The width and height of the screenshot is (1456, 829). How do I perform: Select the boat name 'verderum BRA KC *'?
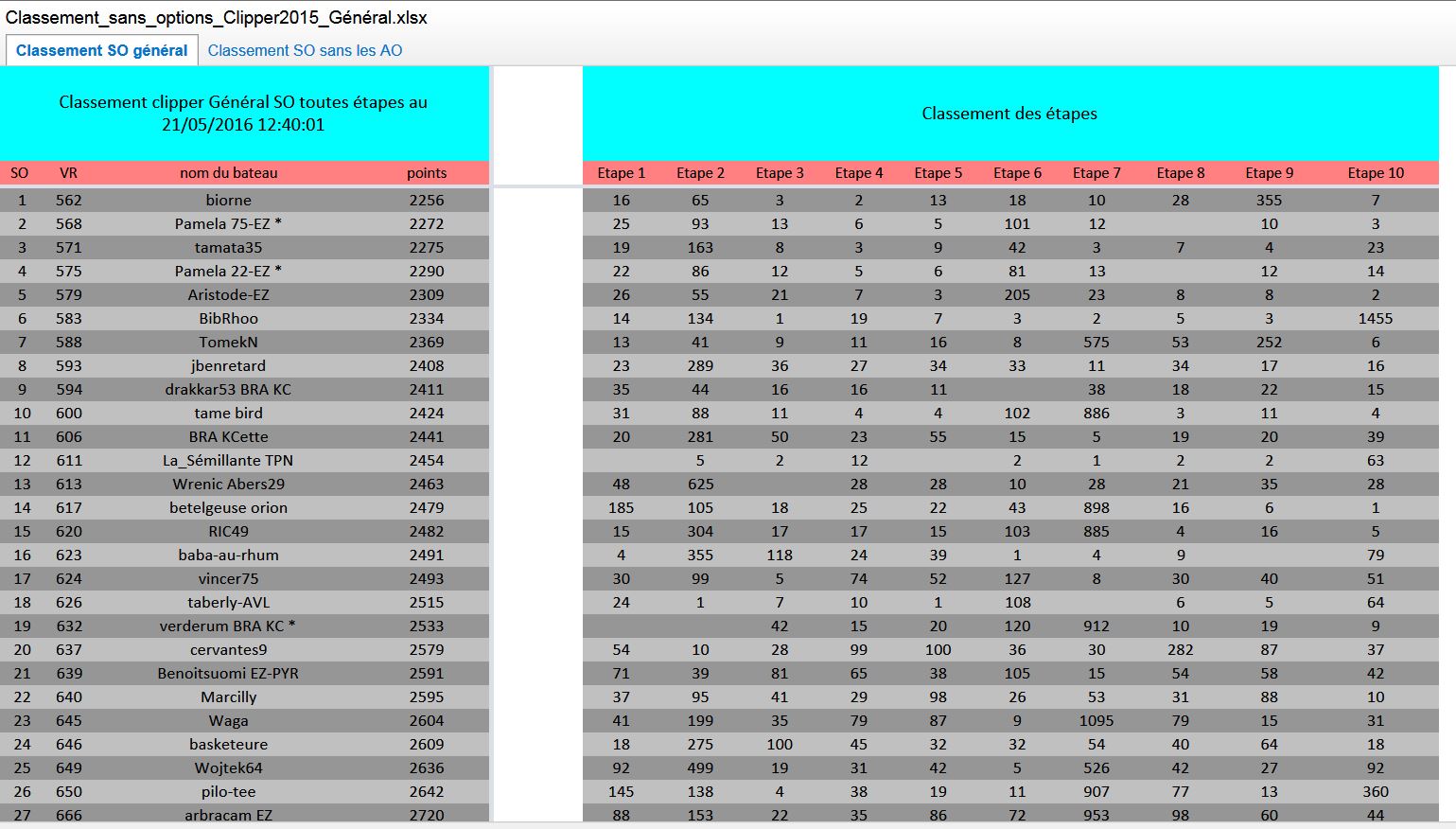pyautogui.click(x=229, y=626)
